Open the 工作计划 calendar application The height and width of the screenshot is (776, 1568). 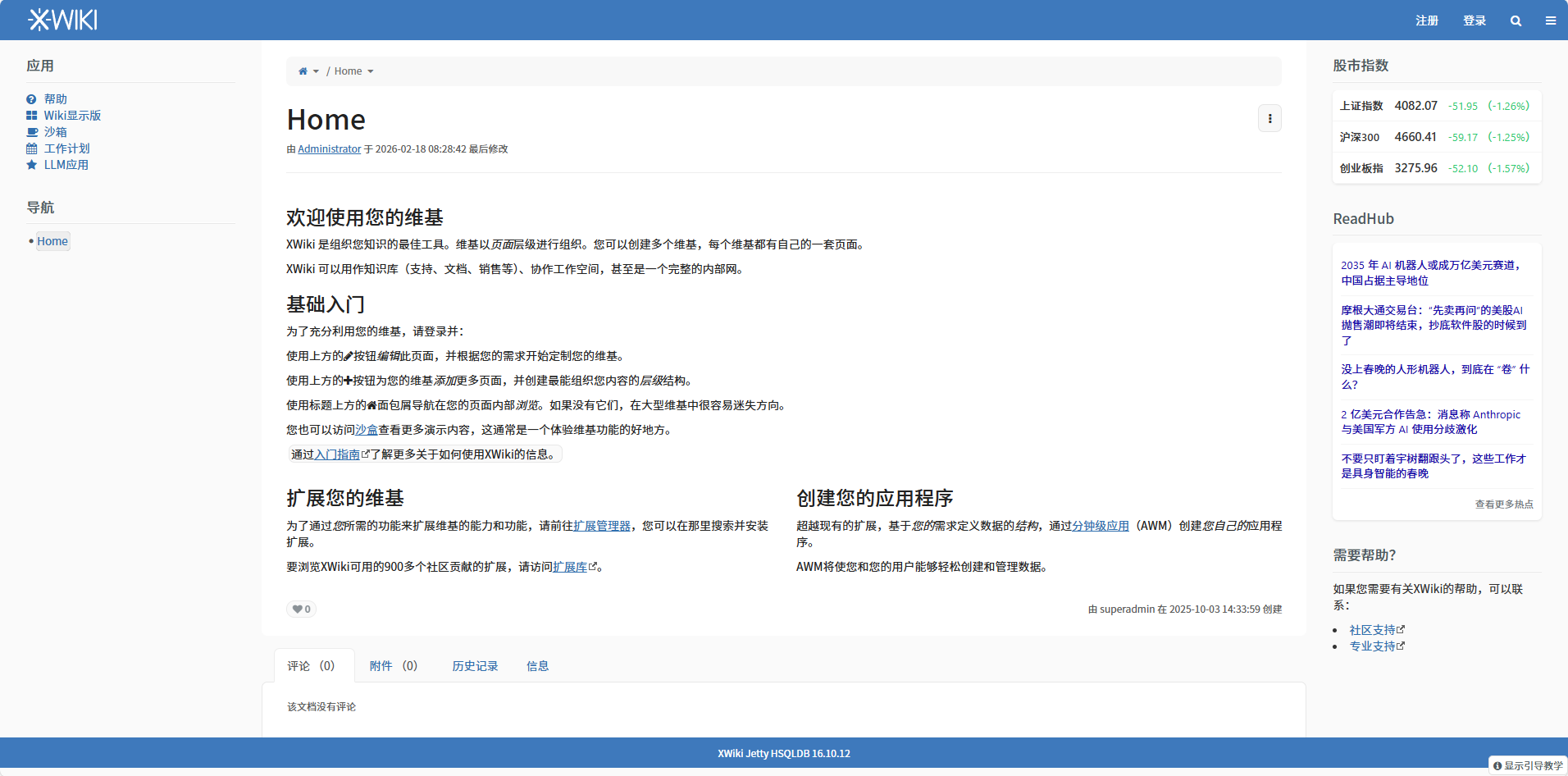66,148
